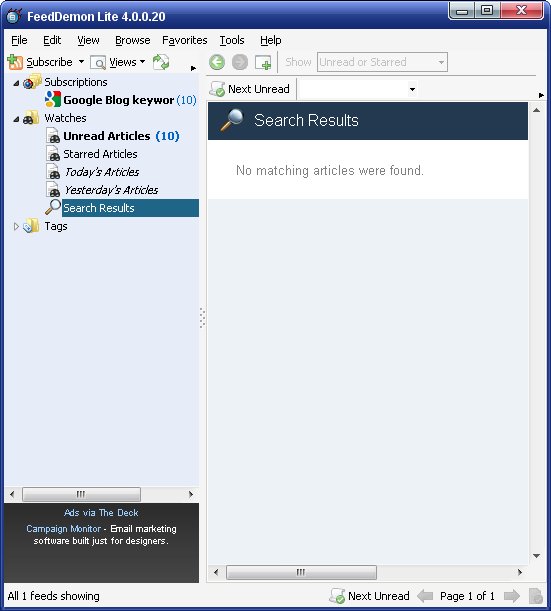
Task: Click 'All 1 feeds showing' status text
Action: click(x=53, y=596)
